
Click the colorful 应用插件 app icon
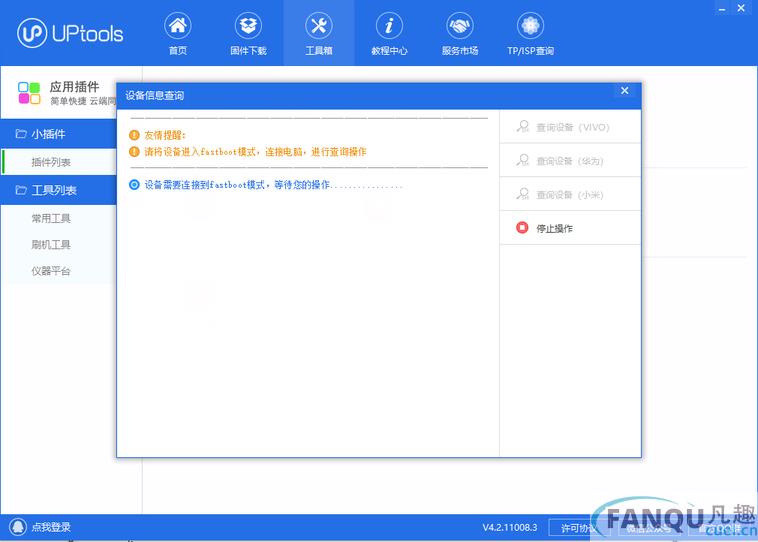pyautogui.click(x=29, y=94)
